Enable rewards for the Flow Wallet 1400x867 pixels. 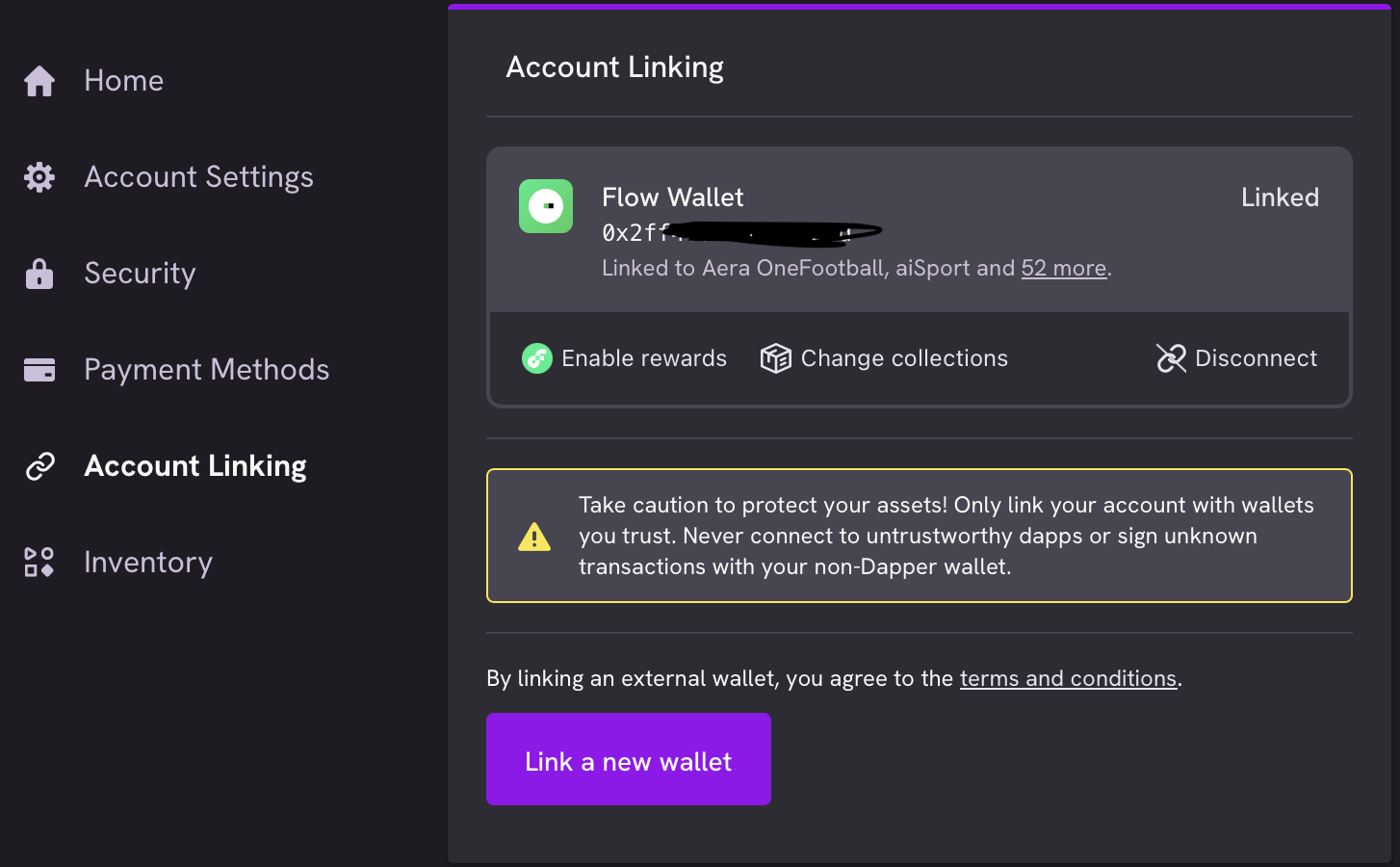(x=624, y=357)
